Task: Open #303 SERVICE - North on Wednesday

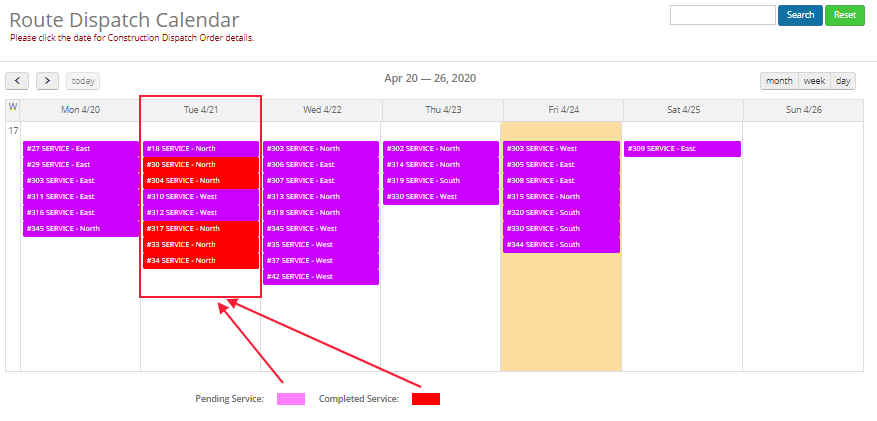Action: tap(321, 149)
